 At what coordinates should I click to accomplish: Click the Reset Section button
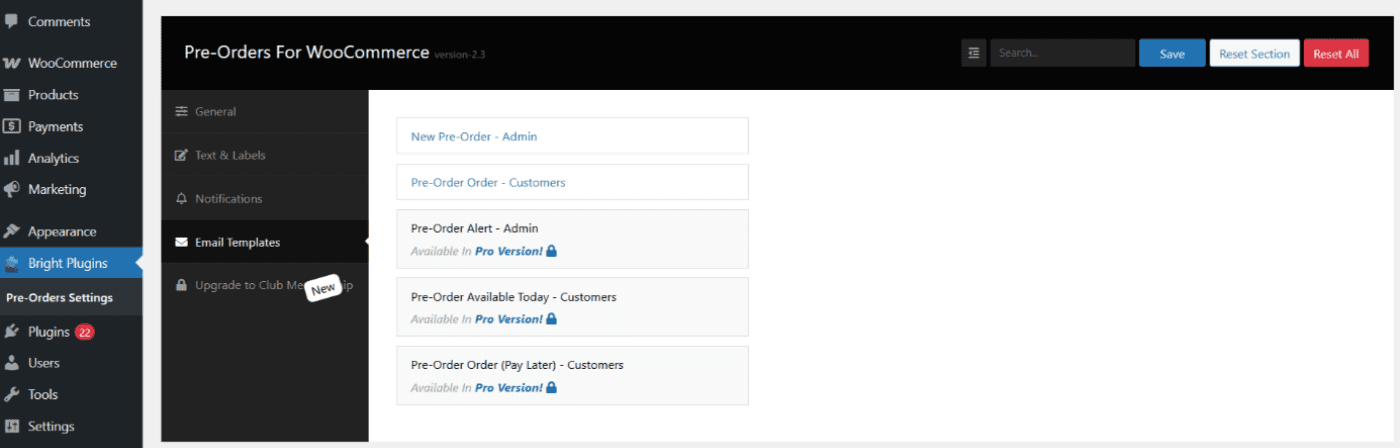tap(1254, 54)
